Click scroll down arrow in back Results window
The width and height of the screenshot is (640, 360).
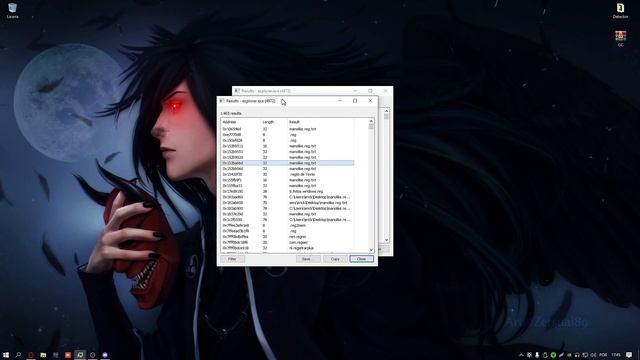pos(386,240)
